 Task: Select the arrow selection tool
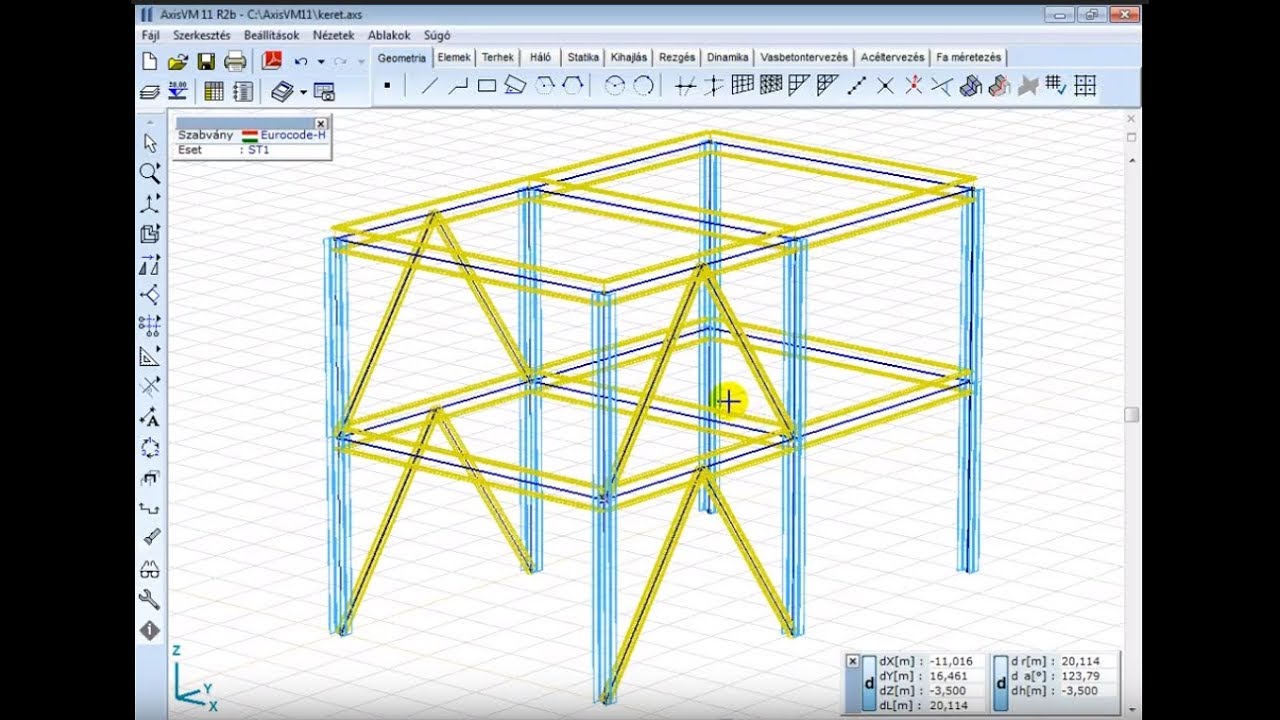click(150, 143)
